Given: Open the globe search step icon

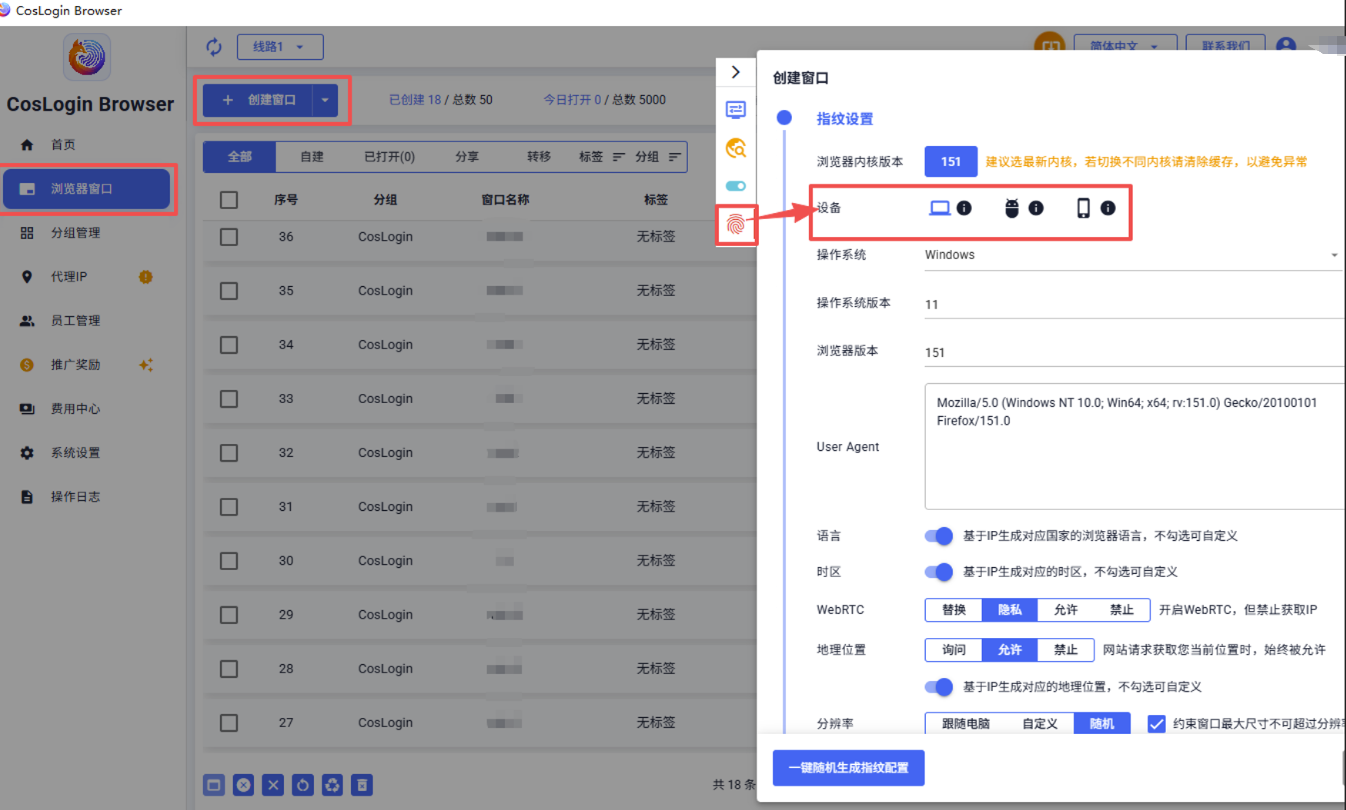Looking at the screenshot, I should [x=736, y=148].
